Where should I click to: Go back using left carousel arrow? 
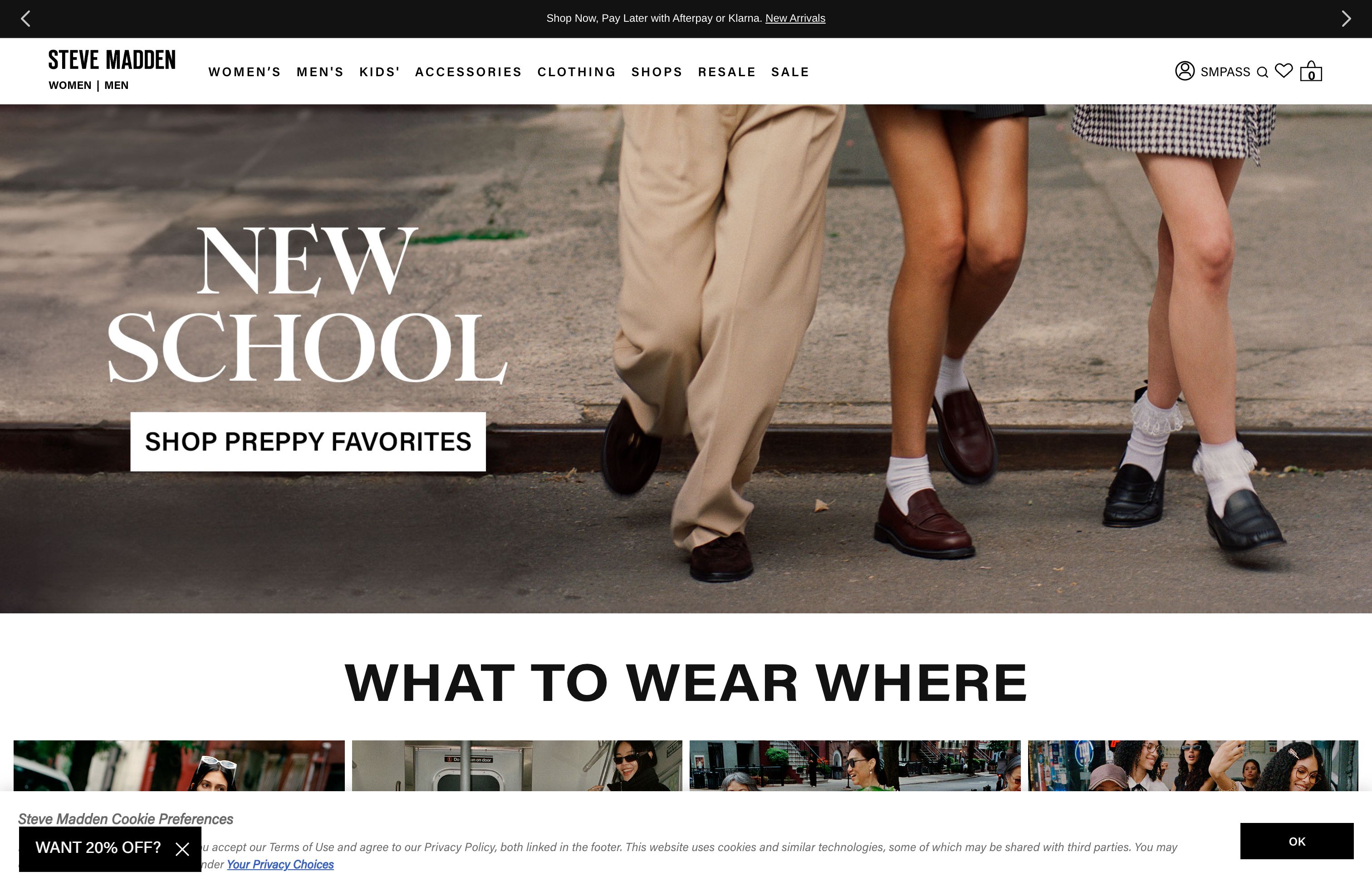click(x=25, y=18)
